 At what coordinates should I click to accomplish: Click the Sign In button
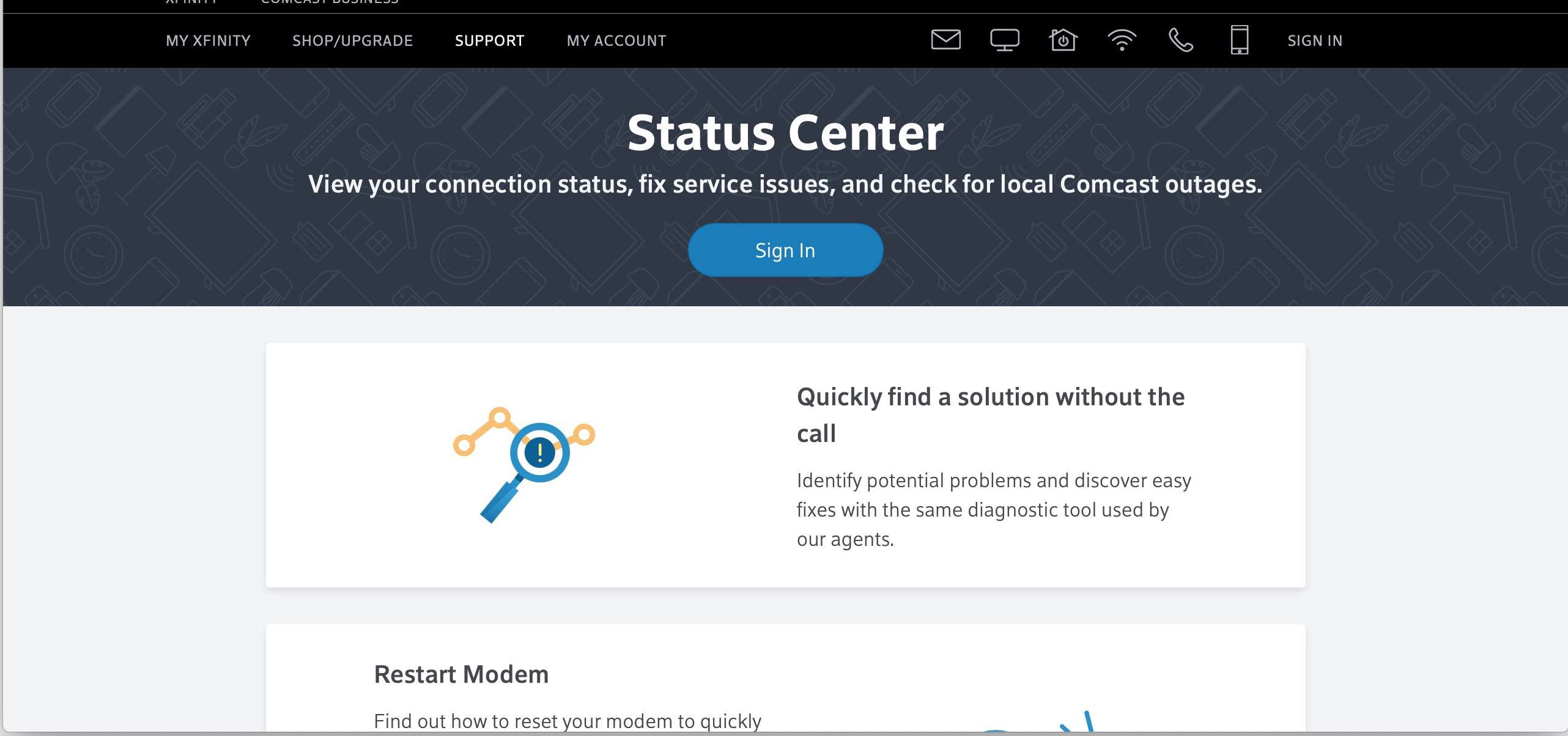coord(784,250)
